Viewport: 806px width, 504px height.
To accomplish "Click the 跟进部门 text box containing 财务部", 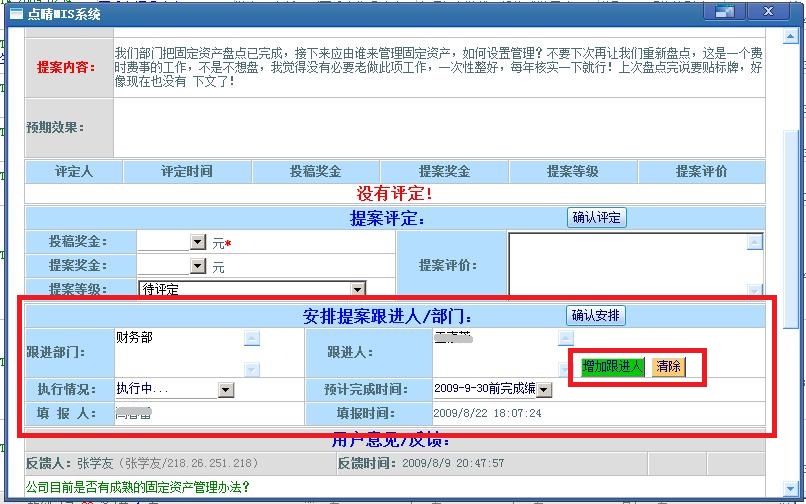I will pos(178,352).
